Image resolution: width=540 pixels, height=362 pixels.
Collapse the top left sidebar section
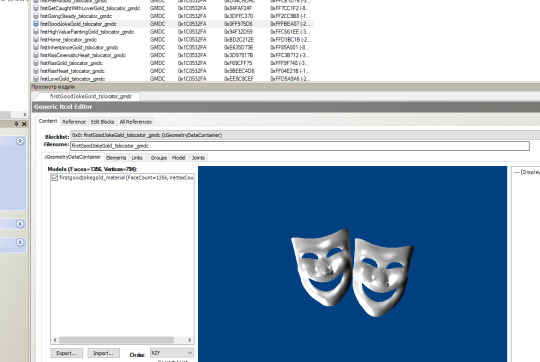20,141
